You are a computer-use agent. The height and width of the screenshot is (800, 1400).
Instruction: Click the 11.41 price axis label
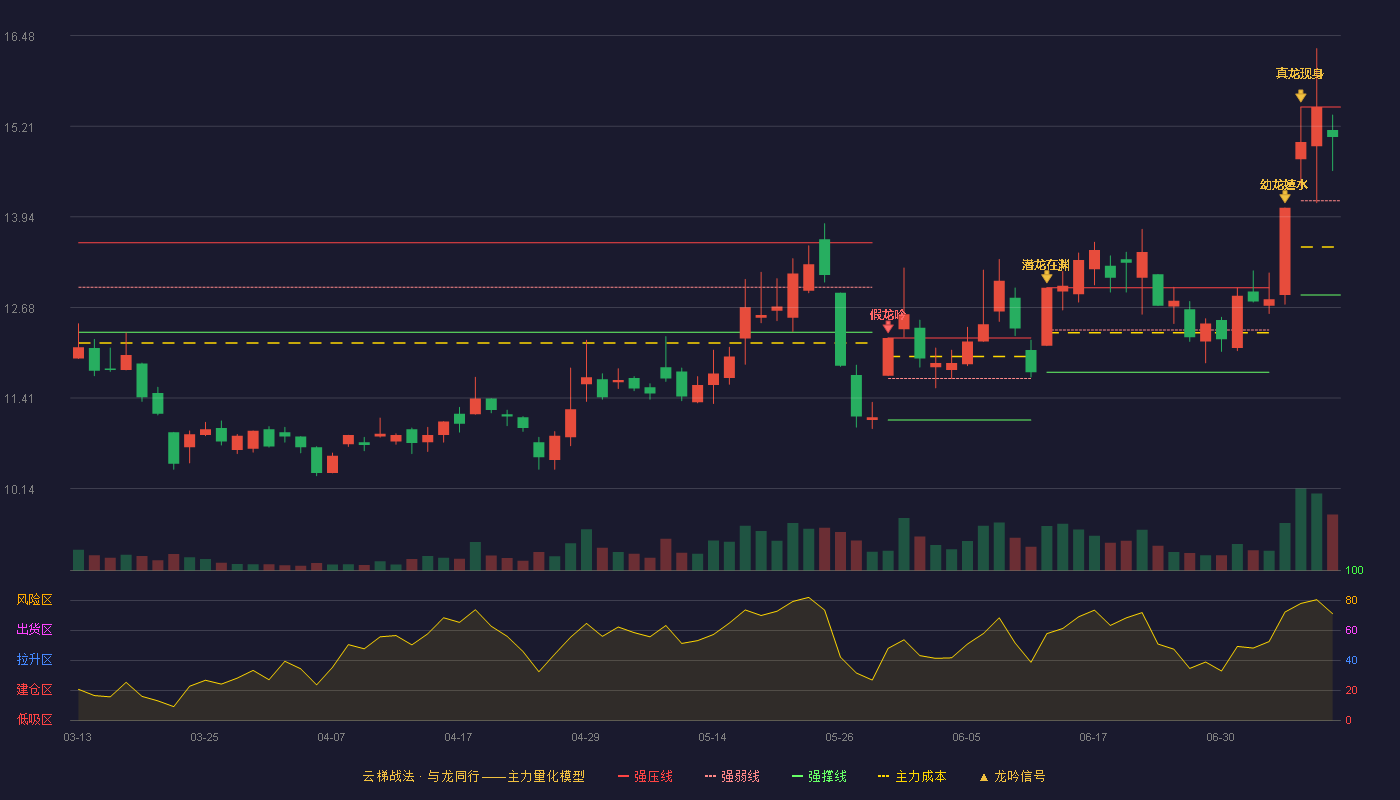click(19, 399)
